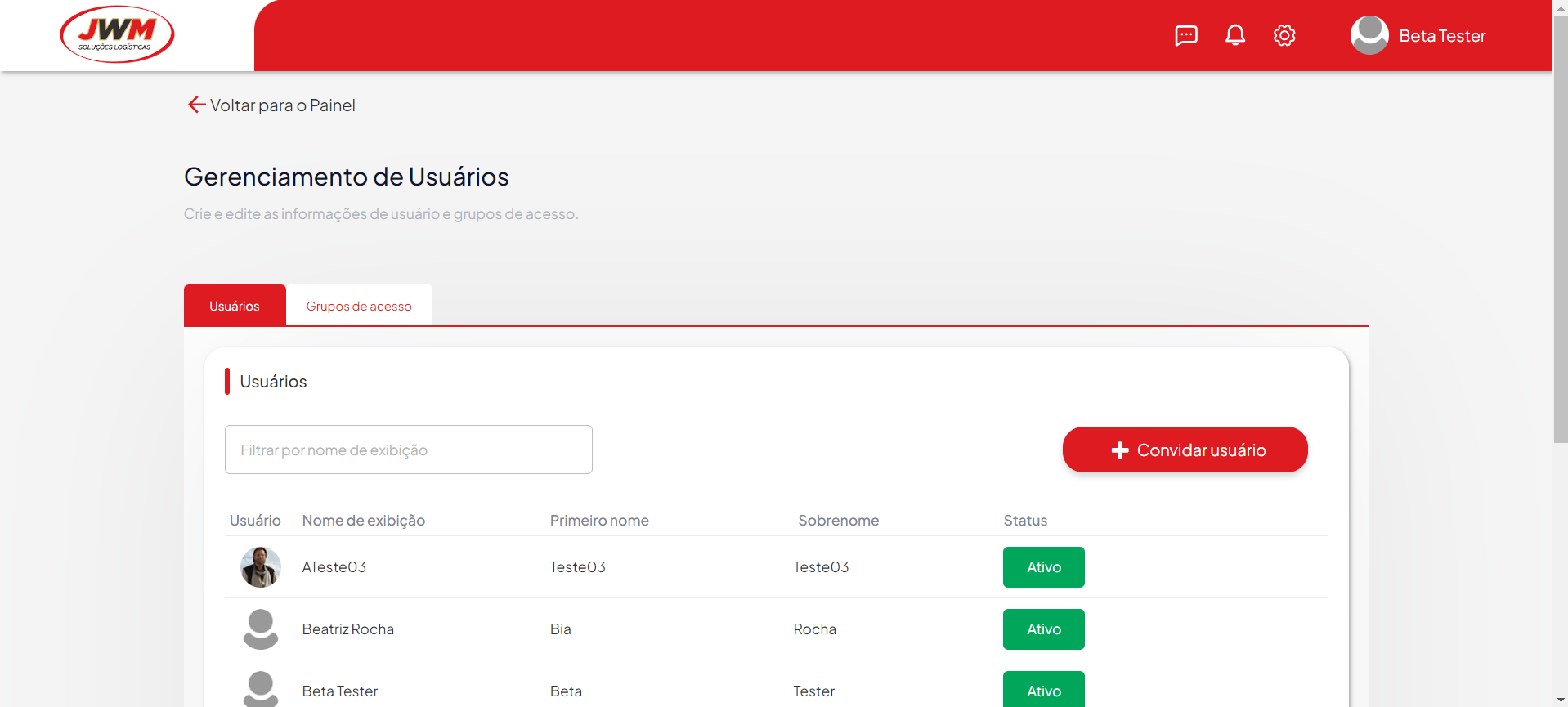Toggle Ativo status for Beta Tester row
Screen dimensions: 1568x707
tap(1043, 690)
